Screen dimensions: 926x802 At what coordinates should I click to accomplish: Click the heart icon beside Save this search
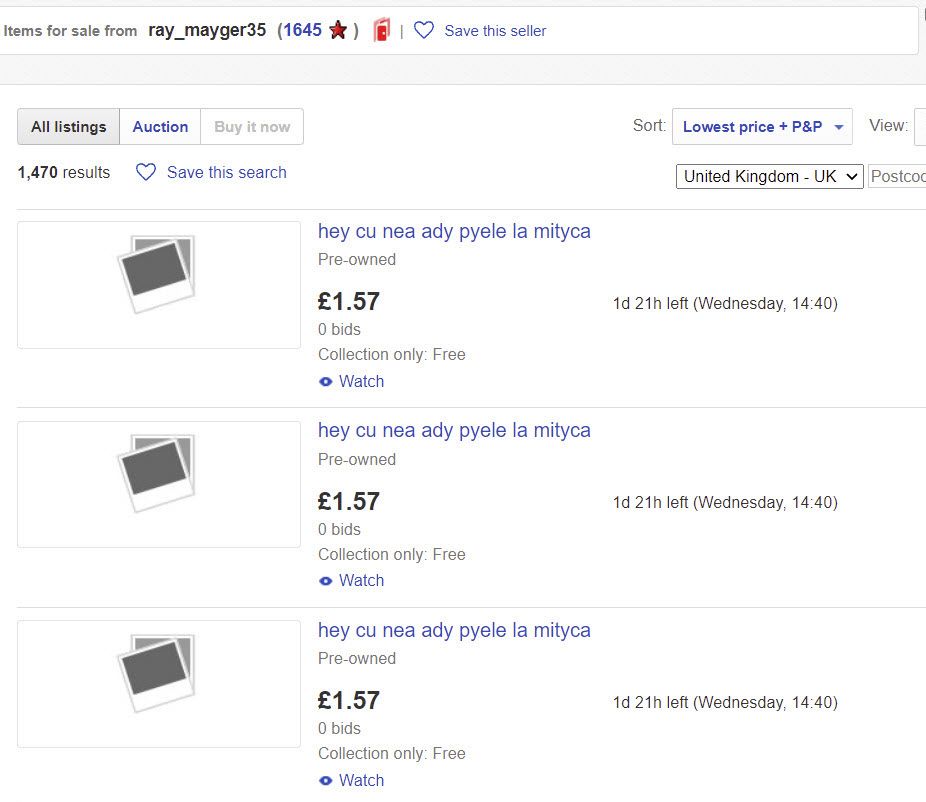146,172
